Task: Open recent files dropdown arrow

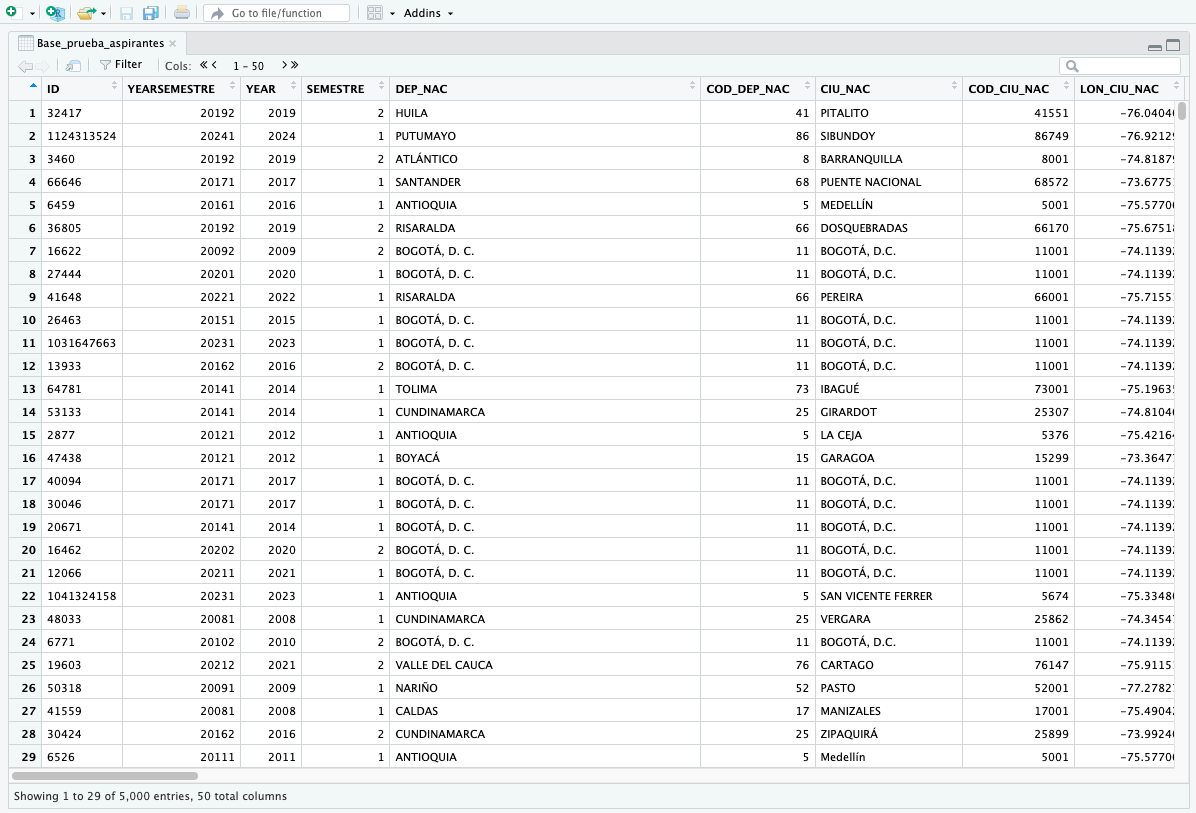Action: 104,14
